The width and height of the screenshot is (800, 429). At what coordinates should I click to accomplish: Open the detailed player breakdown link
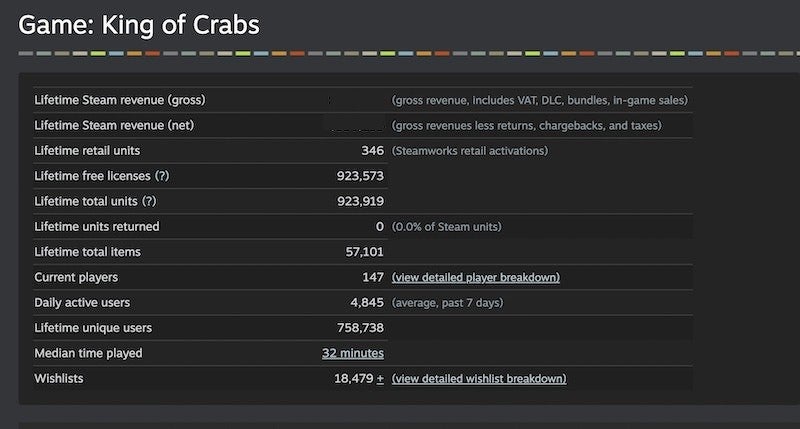[476, 277]
